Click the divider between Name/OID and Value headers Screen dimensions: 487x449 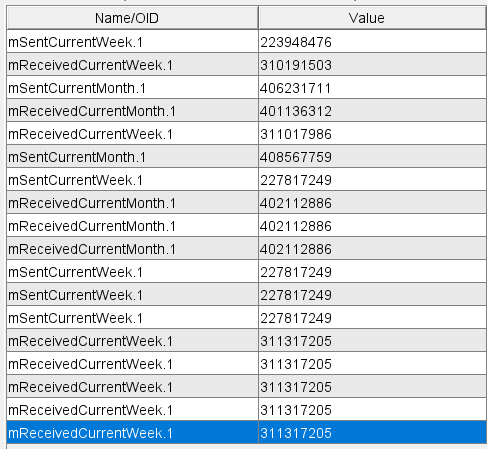pyautogui.click(x=258, y=18)
